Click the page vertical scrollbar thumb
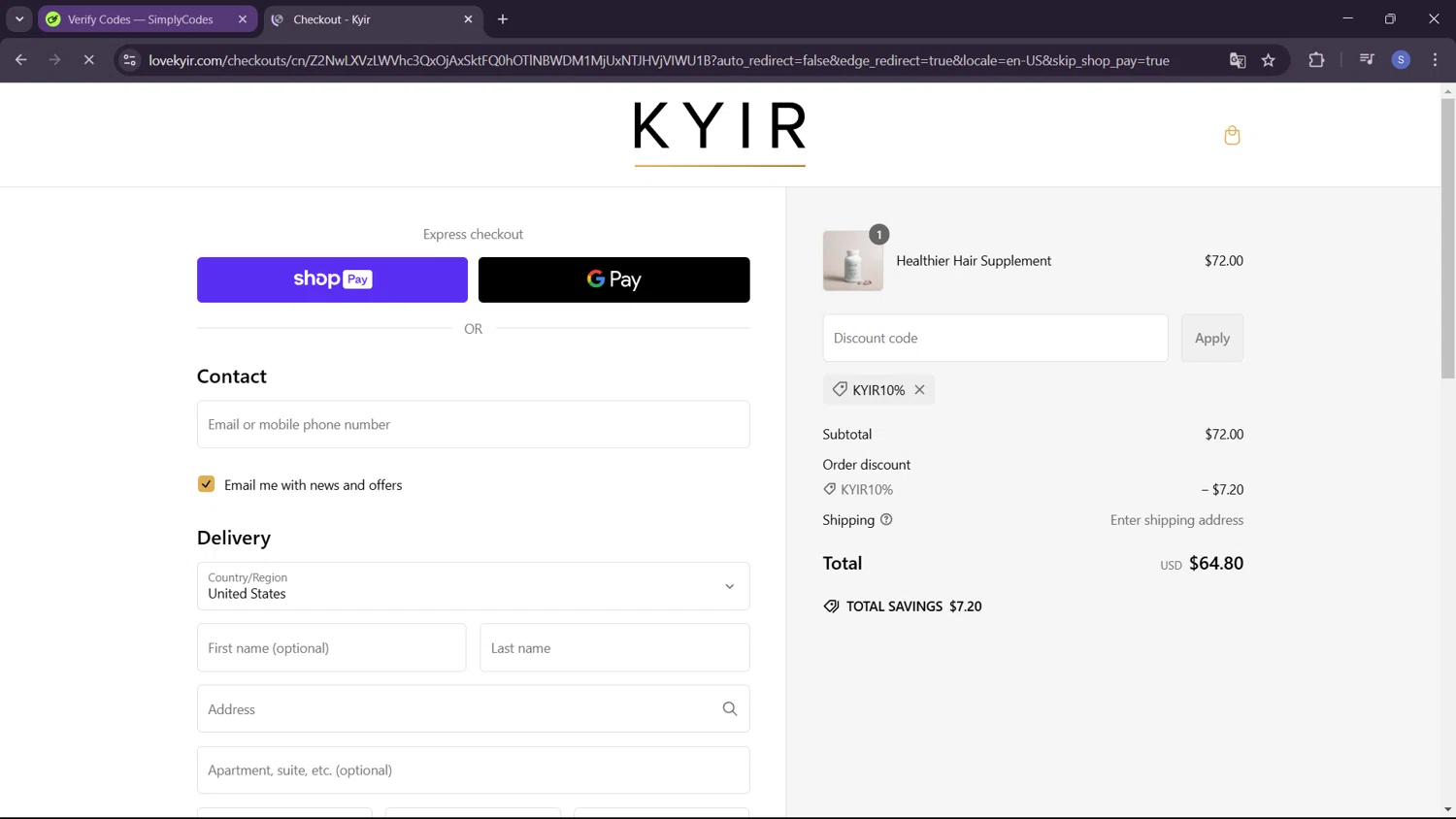The image size is (1456, 819). (x=1447, y=238)
